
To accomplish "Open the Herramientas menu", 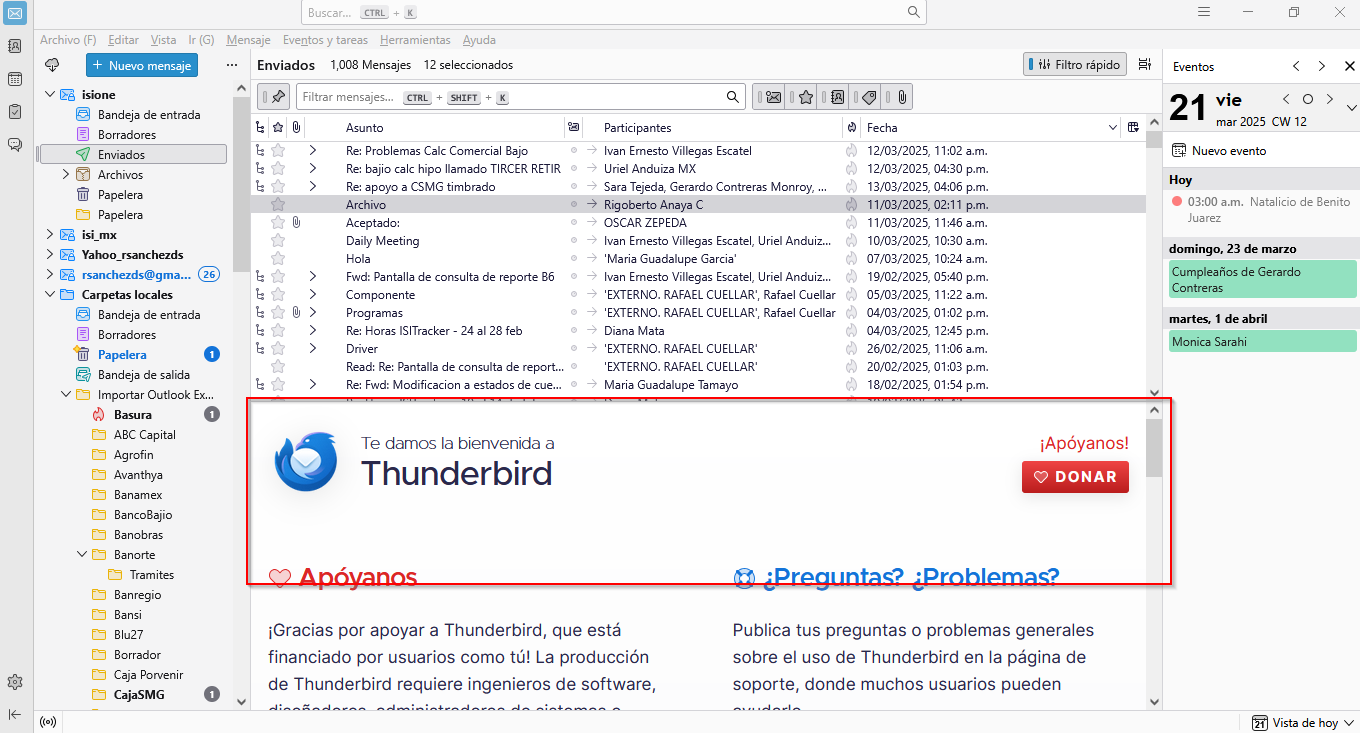I will (x=415, y=40).
